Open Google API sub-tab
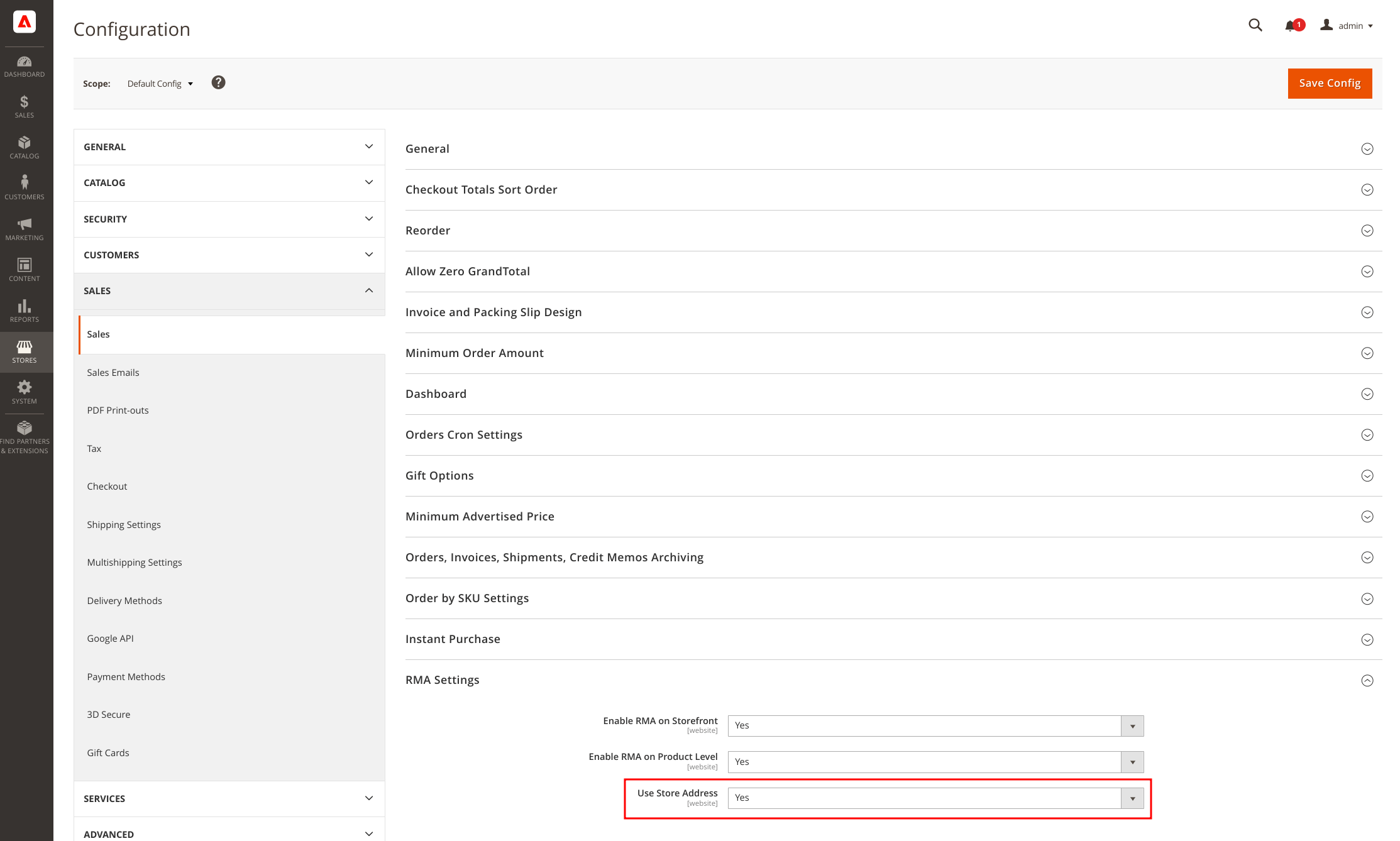 (x=232, y=639)
